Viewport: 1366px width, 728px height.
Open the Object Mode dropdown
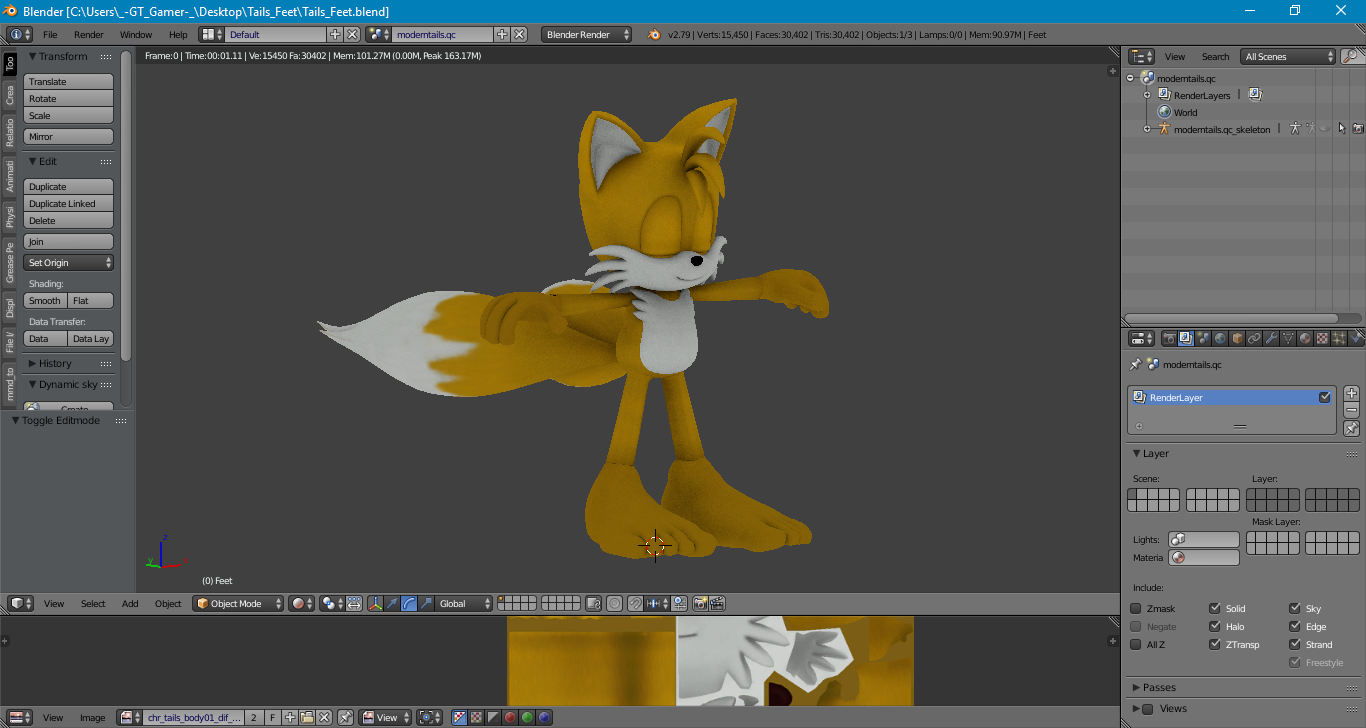pos(238,604)
